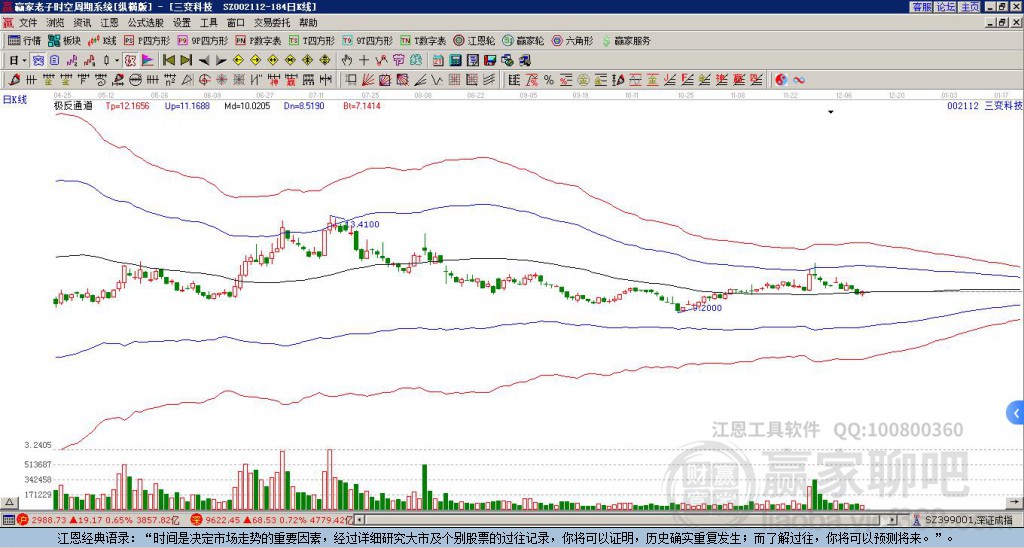Click the save floppy disk icon
This screenshot has height=548, width=1024.
click(x=490, y=61)
